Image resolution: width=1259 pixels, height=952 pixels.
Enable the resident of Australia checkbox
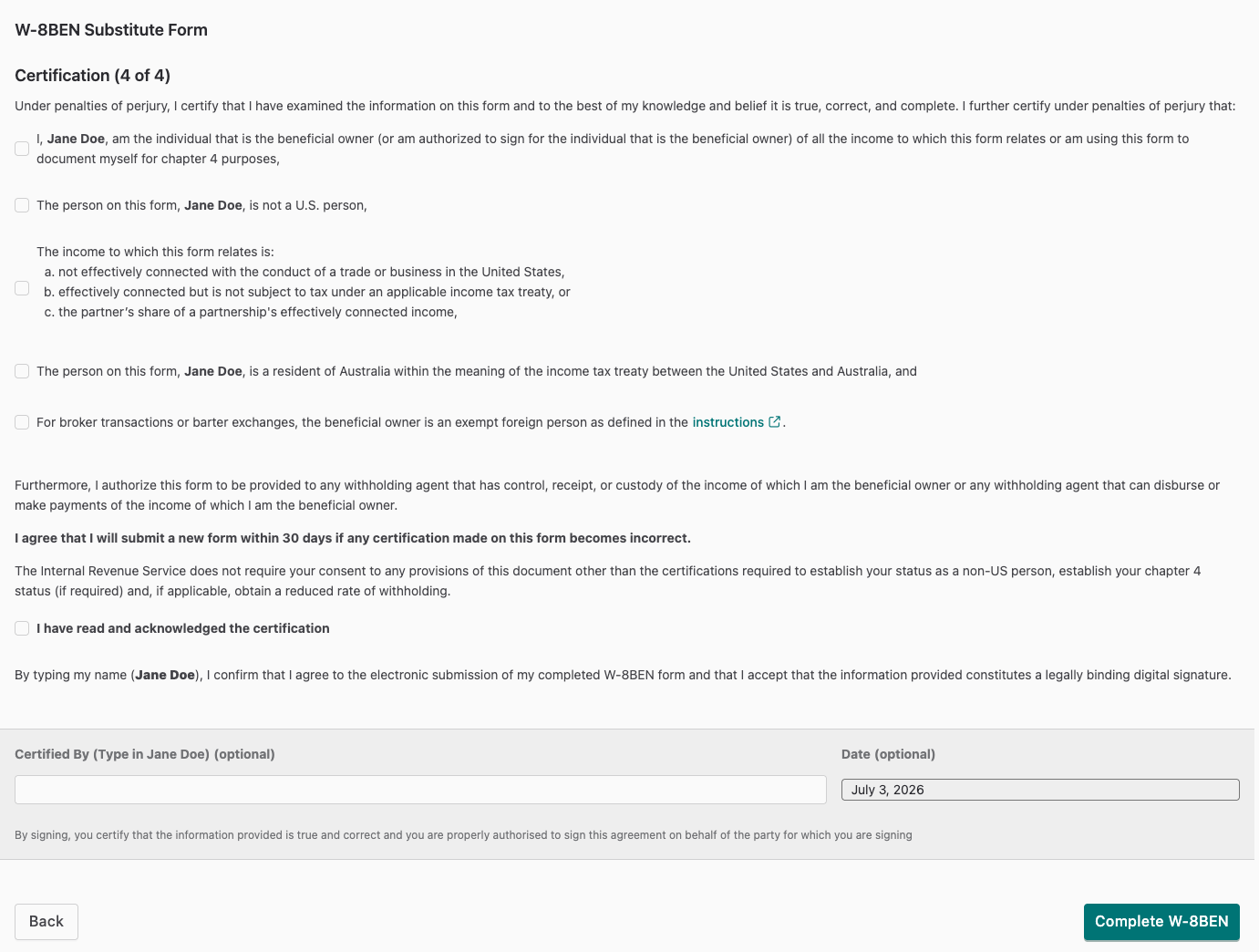pos(22,371)
